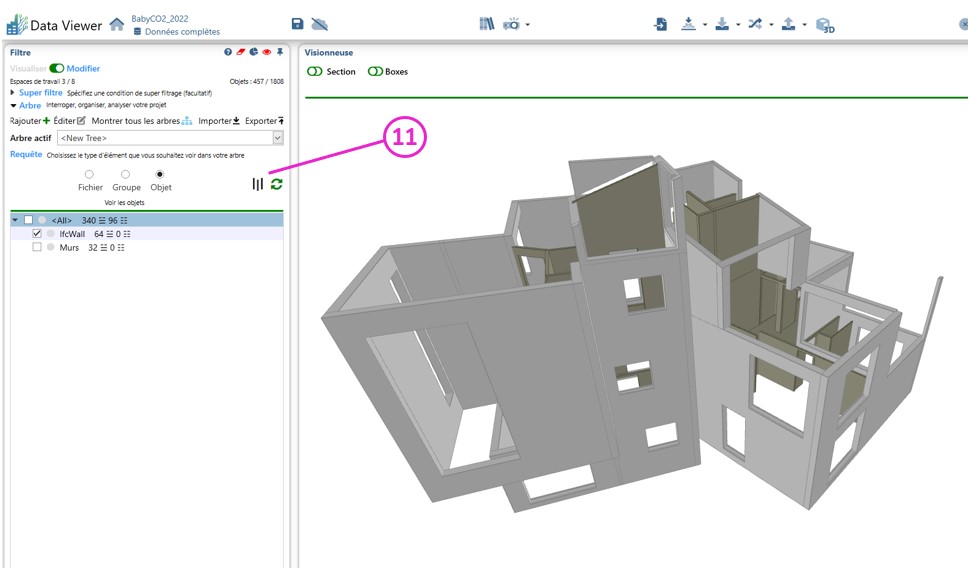Click the 3D cube icon in toolbar
Screen dimensions: 969x568
824,25
